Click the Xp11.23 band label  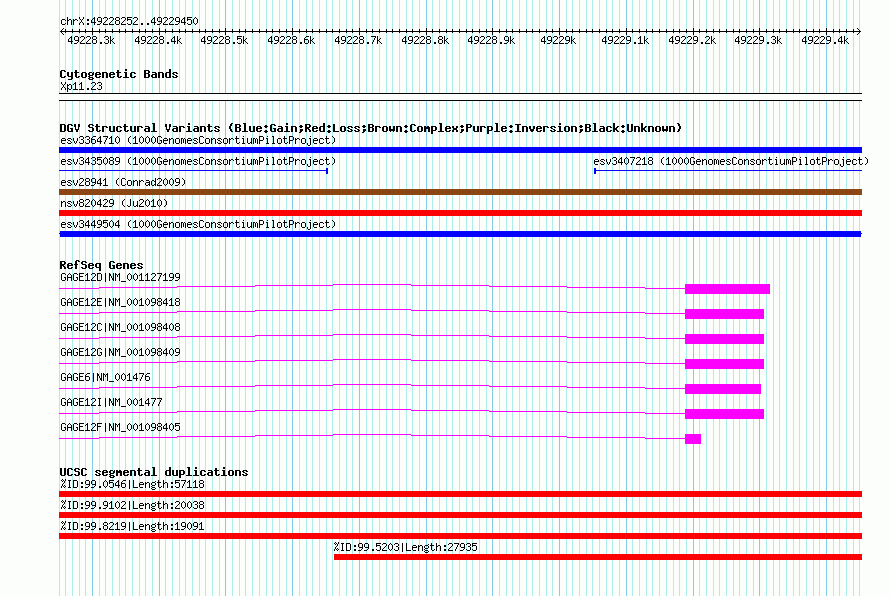click(x=81, y=86)
